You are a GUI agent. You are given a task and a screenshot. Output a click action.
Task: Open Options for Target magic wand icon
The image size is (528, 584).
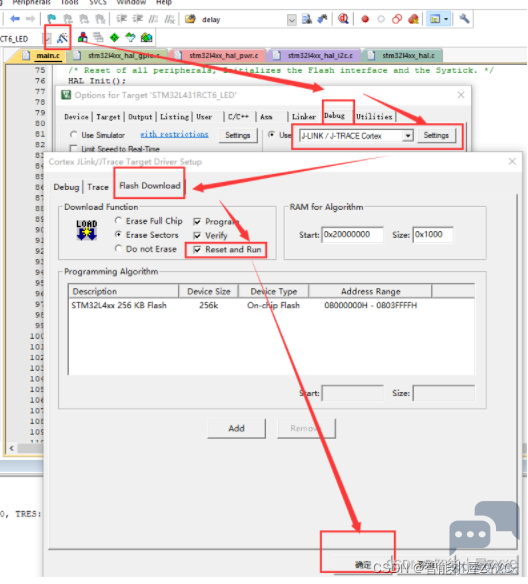(x=62, y=38)
